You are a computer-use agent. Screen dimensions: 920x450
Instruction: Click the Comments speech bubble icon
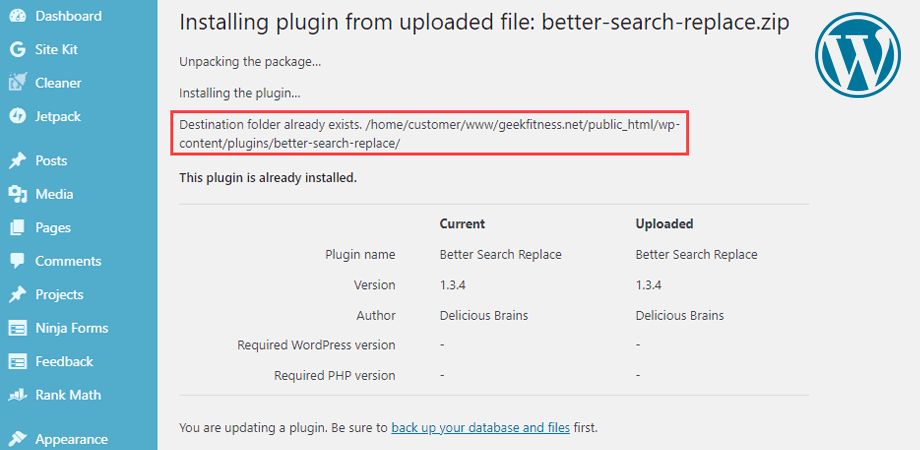point(18,261)
